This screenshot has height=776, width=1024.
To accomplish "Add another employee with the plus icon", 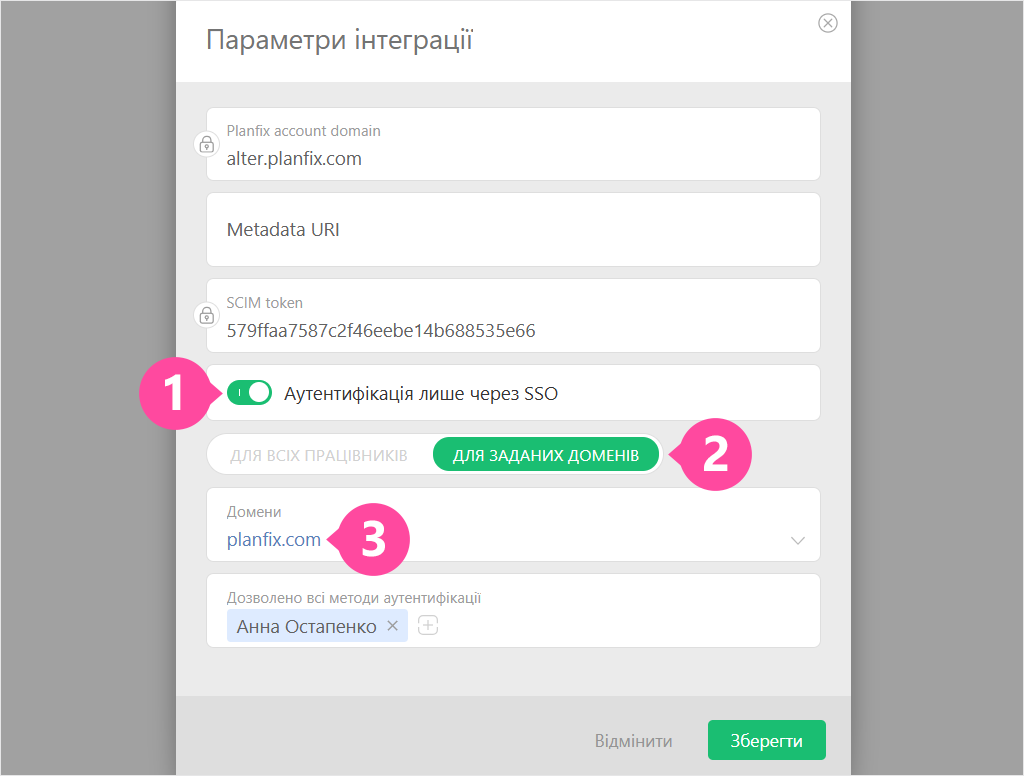I will click(428, 626).
